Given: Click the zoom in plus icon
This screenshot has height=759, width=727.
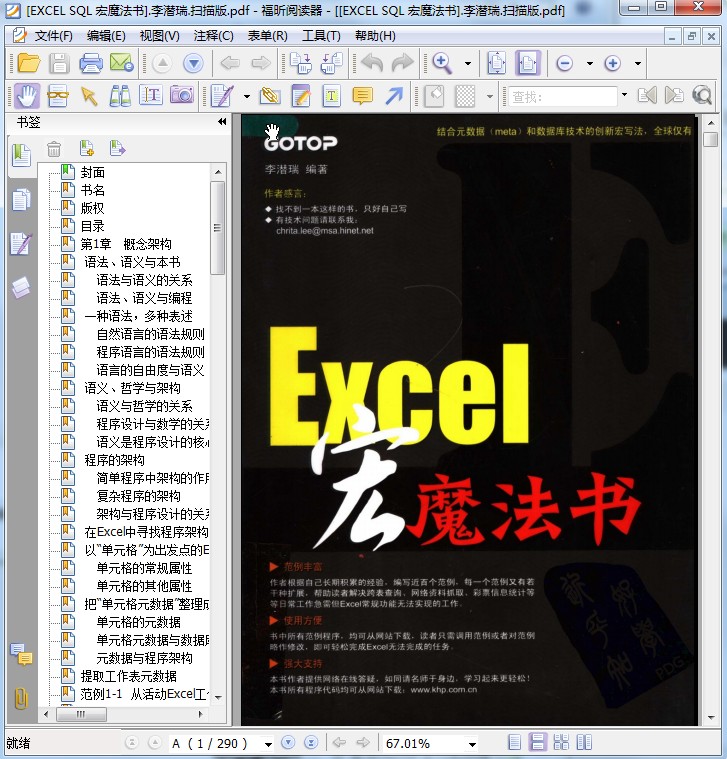Looking at the screenshot, I should pyautogui.click(x=613, y=63).
